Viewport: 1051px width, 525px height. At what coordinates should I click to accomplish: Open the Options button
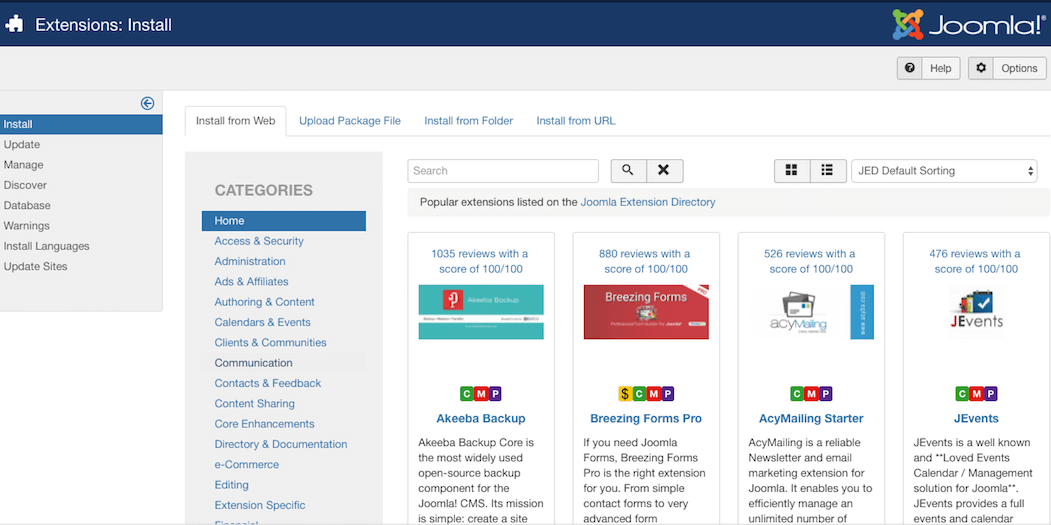click(x=1007, y=68)
